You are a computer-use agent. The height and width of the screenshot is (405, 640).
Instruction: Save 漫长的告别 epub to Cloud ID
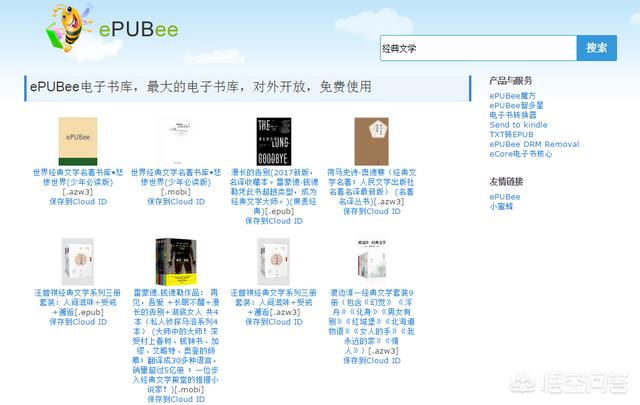click(274, 221)
